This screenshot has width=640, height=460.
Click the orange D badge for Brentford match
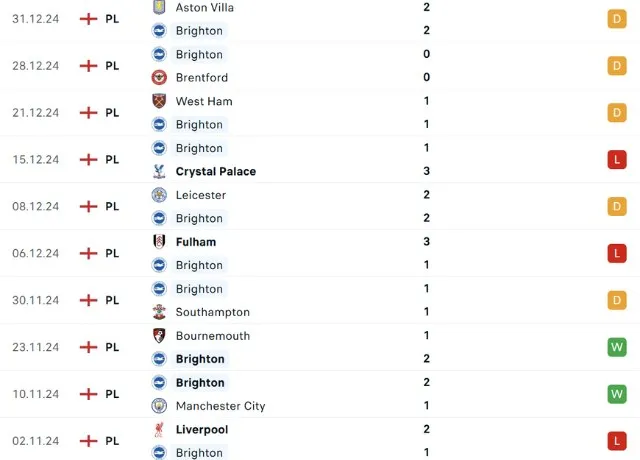[x=617, y=66]
